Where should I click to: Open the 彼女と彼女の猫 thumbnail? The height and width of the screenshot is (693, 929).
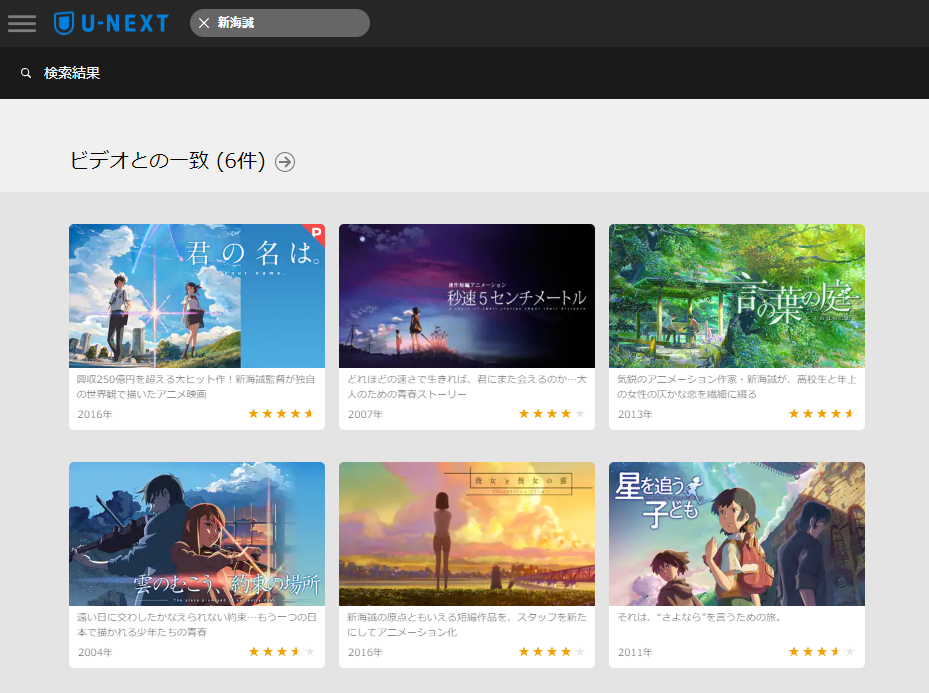point(467,534)
